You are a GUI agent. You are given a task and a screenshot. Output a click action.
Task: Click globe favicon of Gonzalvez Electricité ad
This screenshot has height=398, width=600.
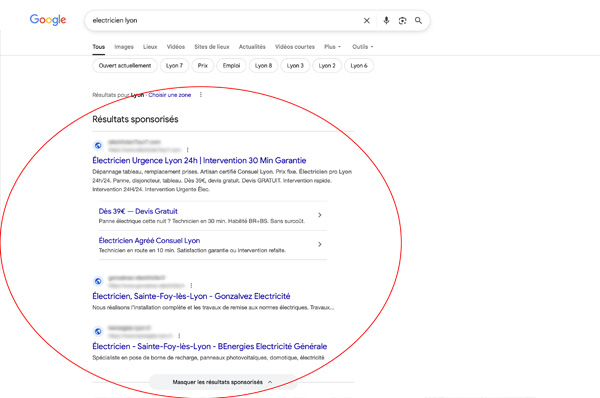click(x=98, y=281)
